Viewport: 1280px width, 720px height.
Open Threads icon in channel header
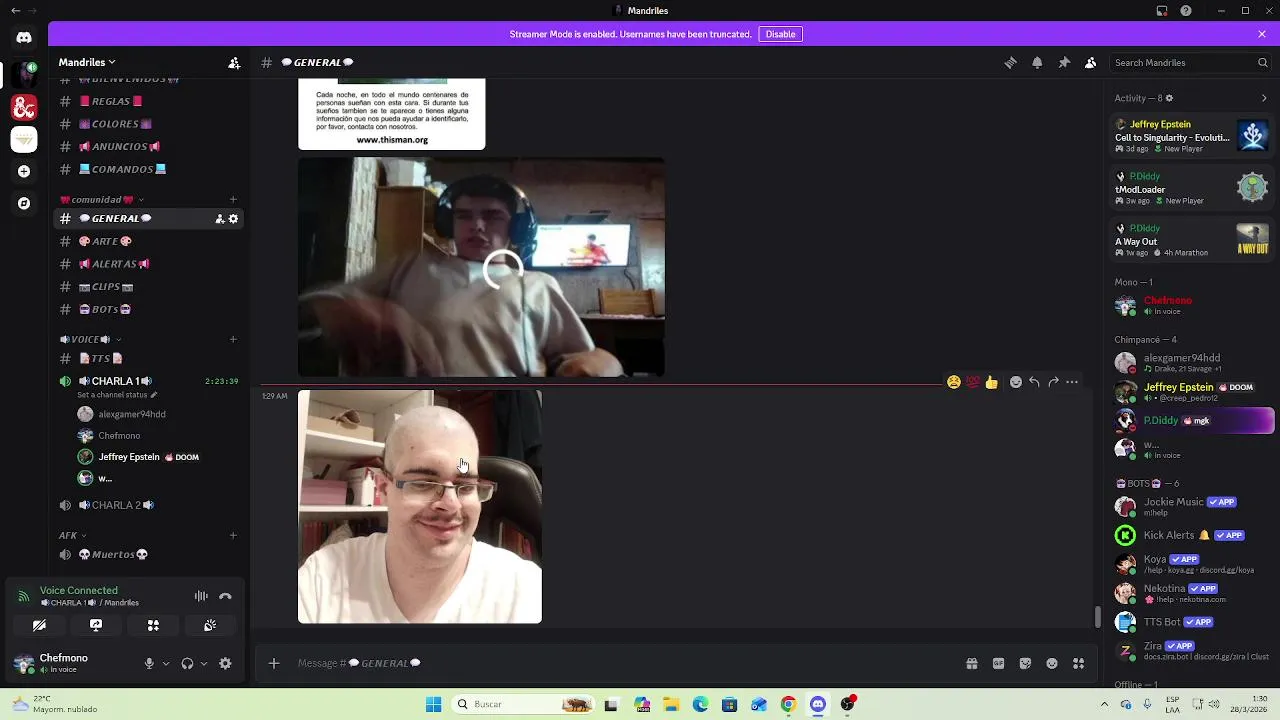(x=1010, y=62)
